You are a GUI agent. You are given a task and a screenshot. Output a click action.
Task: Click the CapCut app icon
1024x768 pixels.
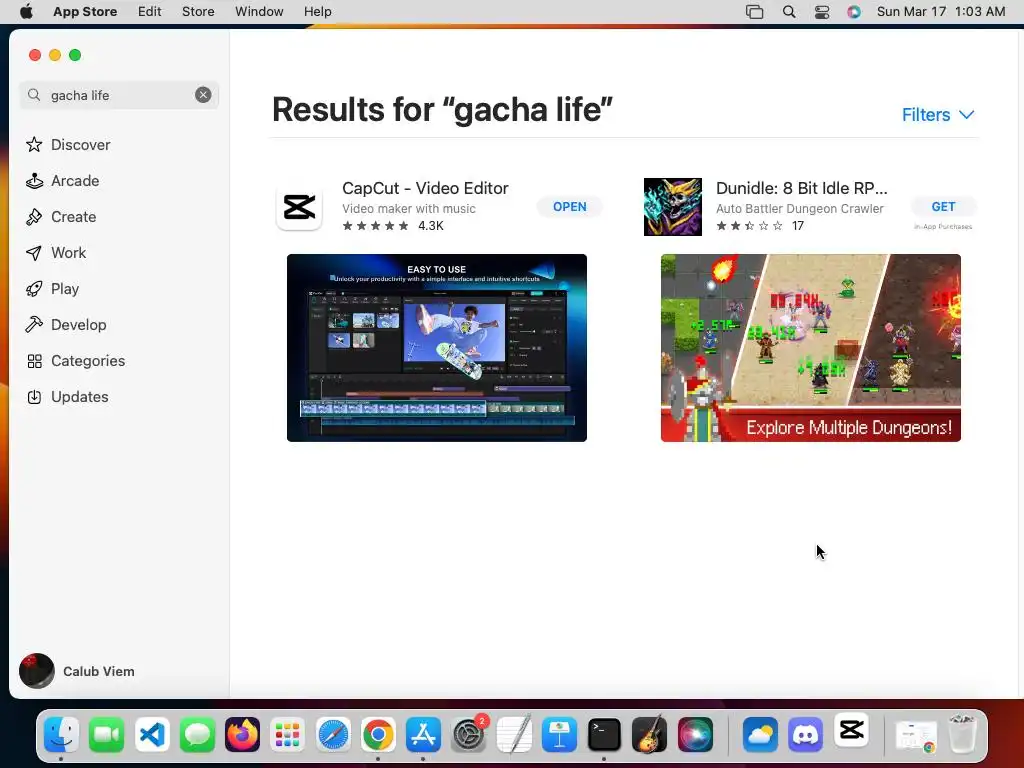coord(299,207)
